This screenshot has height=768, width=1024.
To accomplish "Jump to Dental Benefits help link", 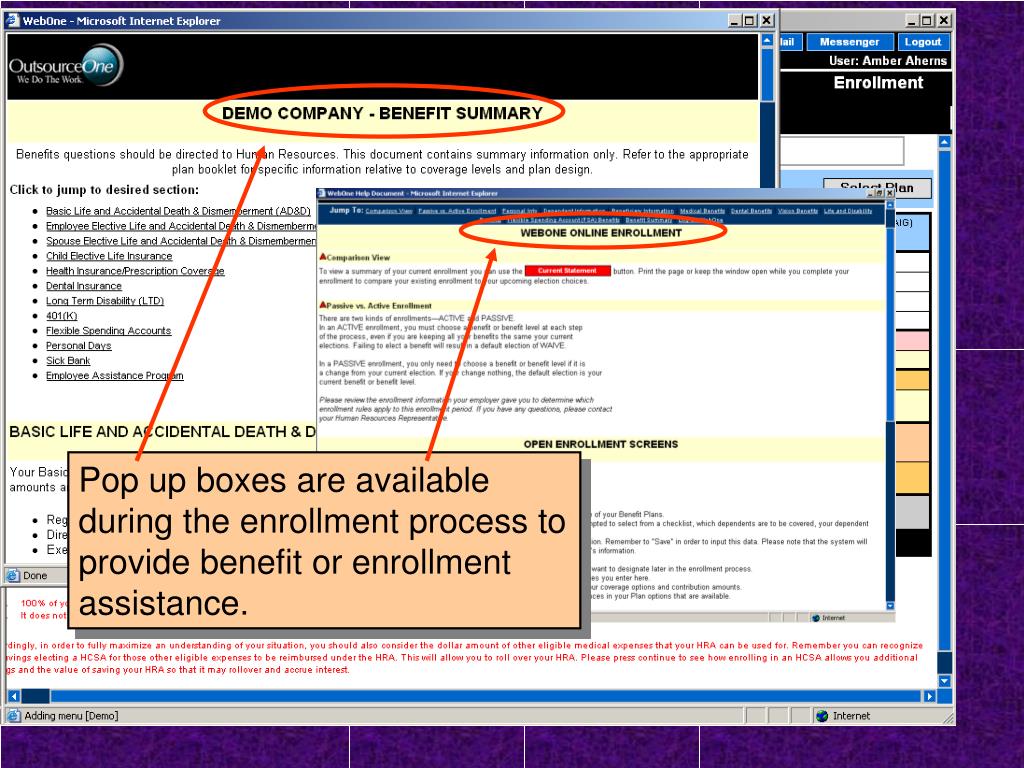I will click(751, 211).
